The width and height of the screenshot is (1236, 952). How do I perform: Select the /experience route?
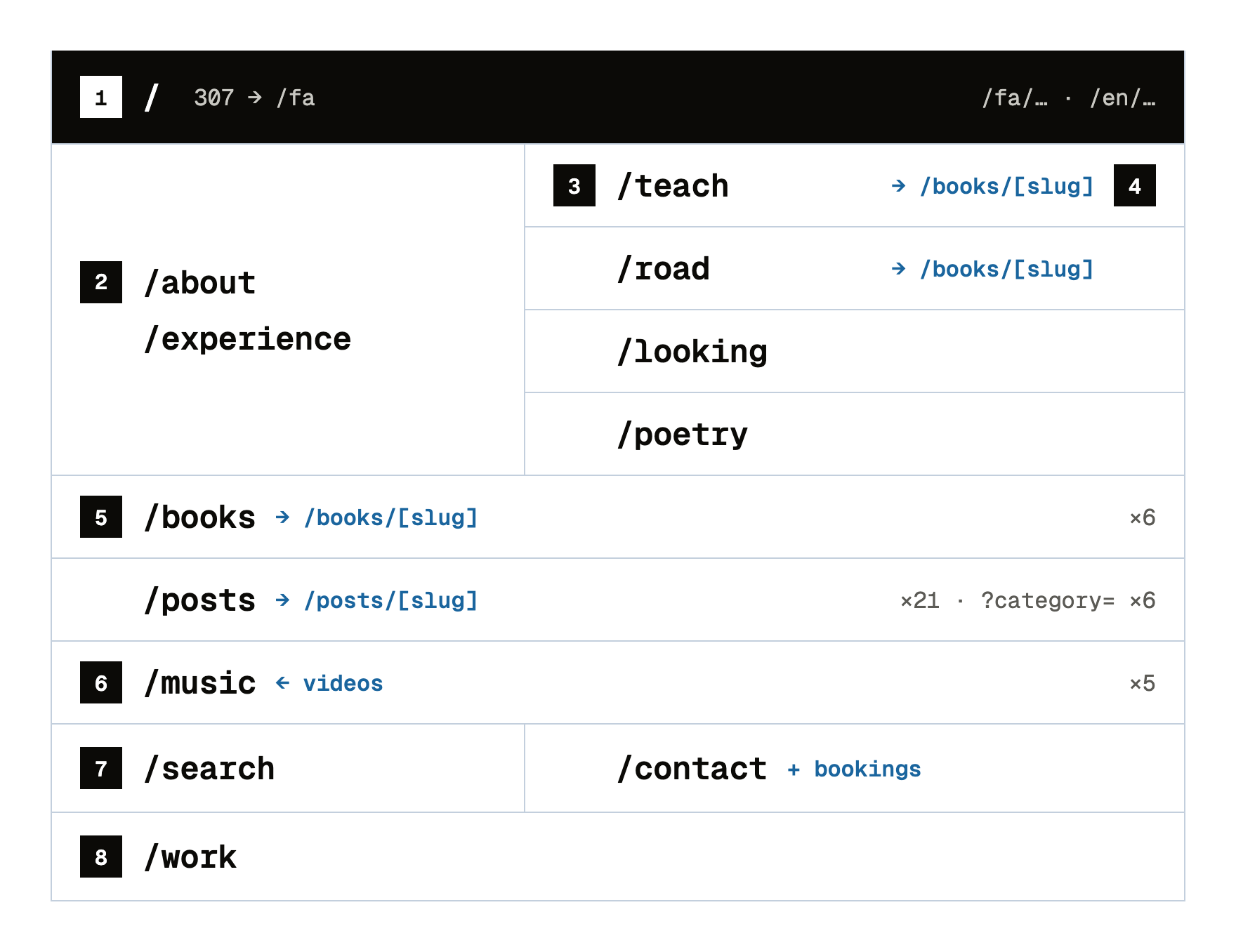247,339
